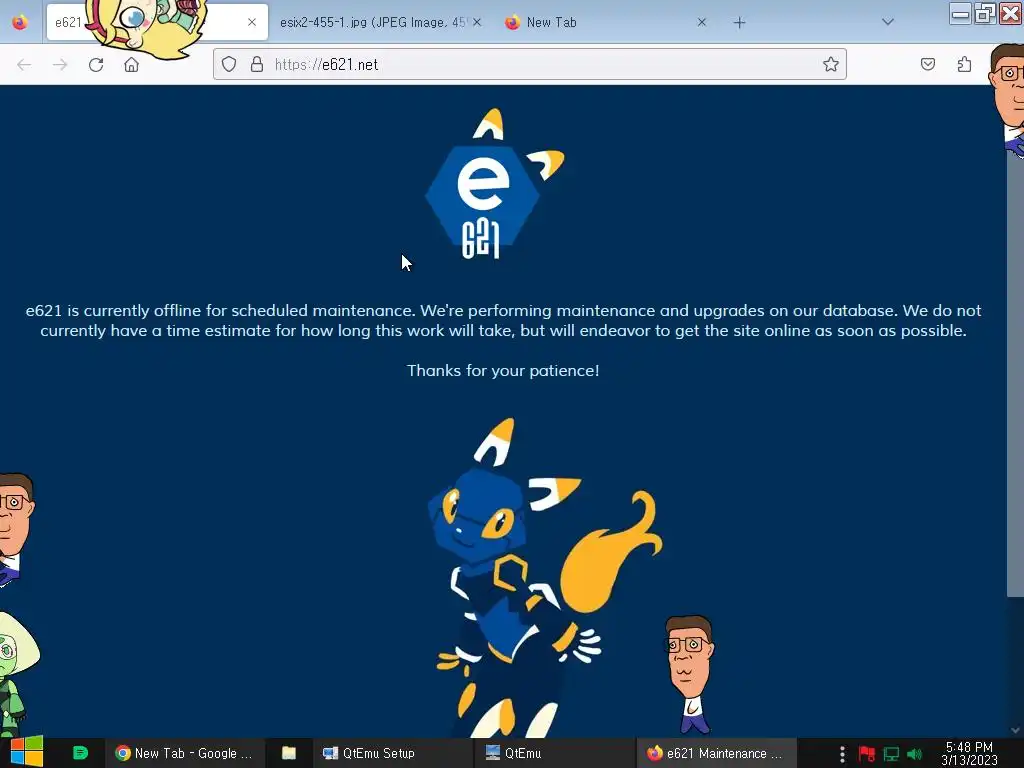The image size is (1024, 768).
Task: Close the Firefox window
Action: tap(1010, 14)
